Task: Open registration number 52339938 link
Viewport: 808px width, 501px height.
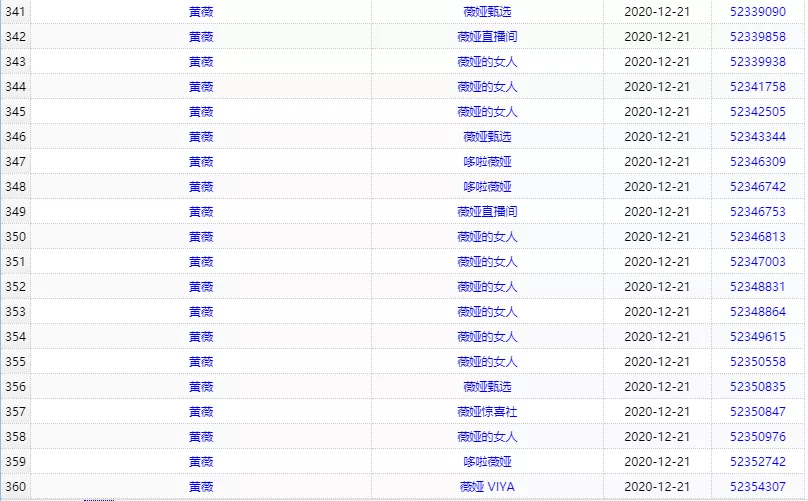Action: coord(758,62)
